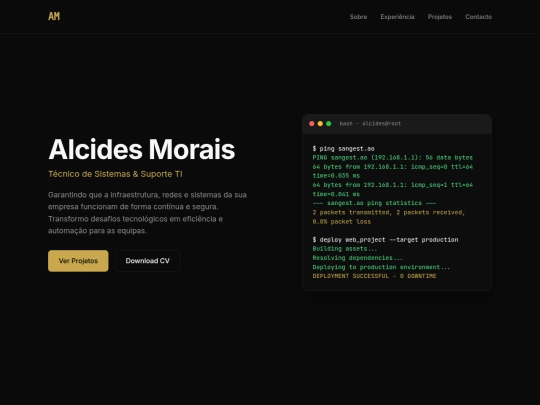
Task: Click 'Técnico de Sistemas & Suporte TI' subtitle
Action: pyautogui.click(x=115, y=174)
